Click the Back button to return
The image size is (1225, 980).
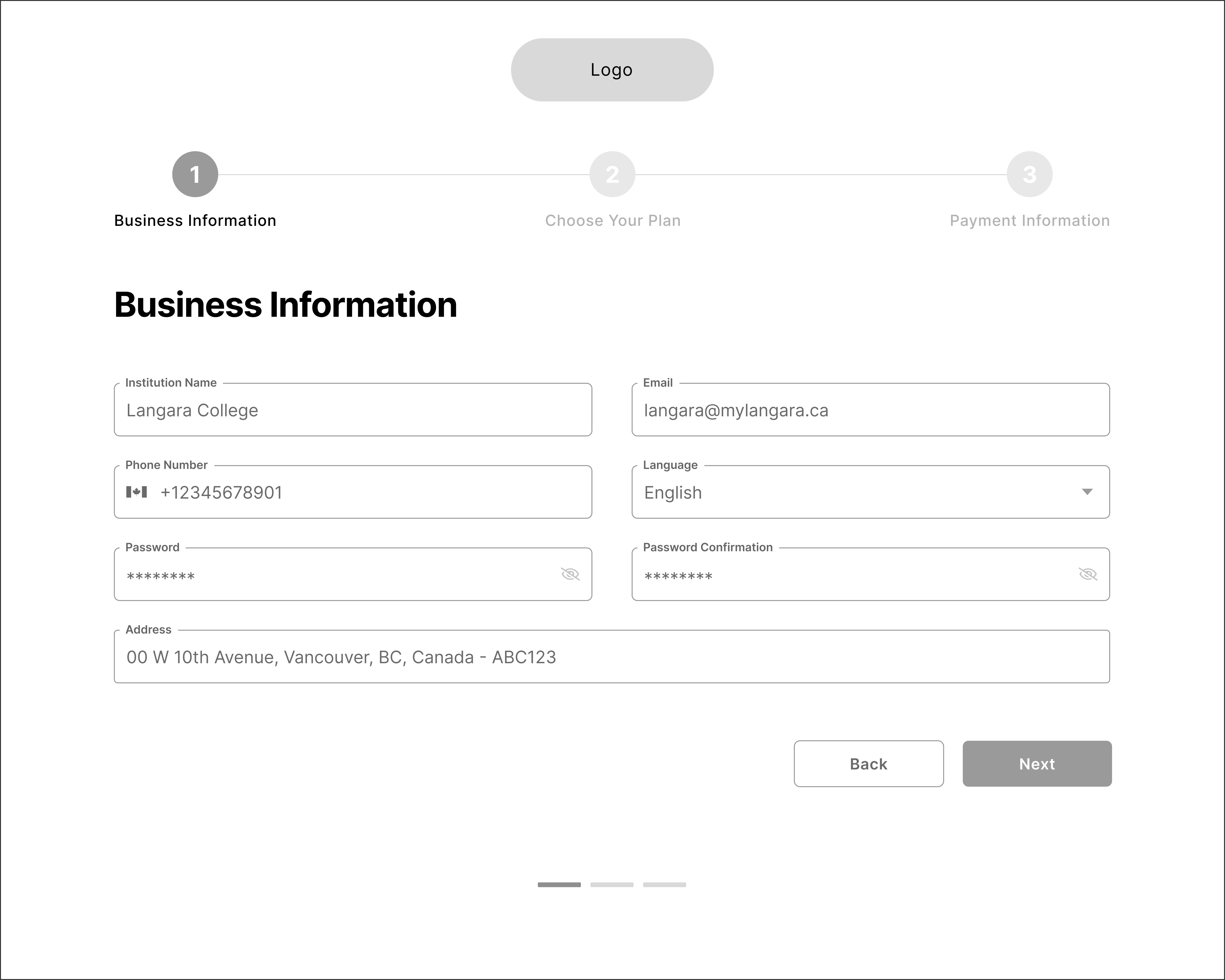click(x=868, y=763)
